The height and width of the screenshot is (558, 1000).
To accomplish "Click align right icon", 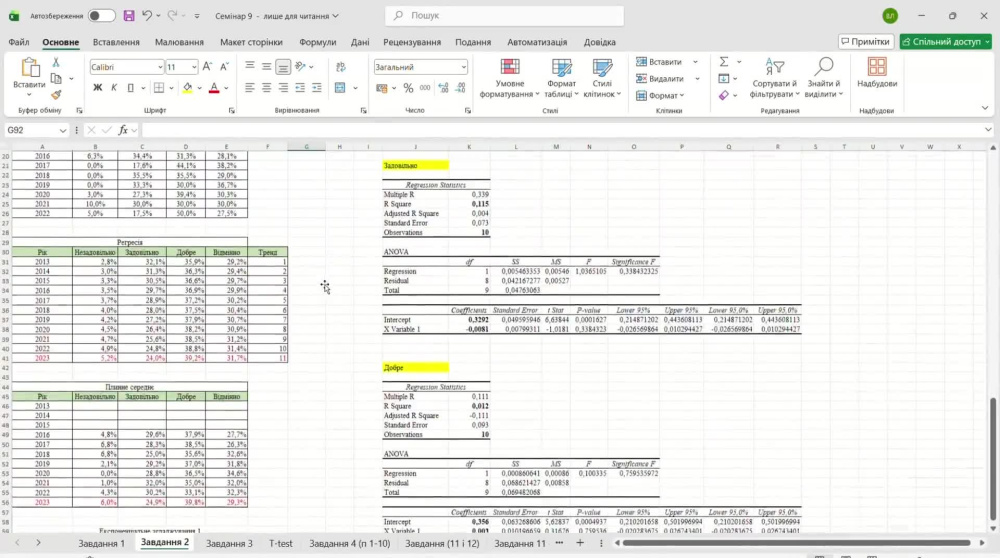I will coord(283,87).
